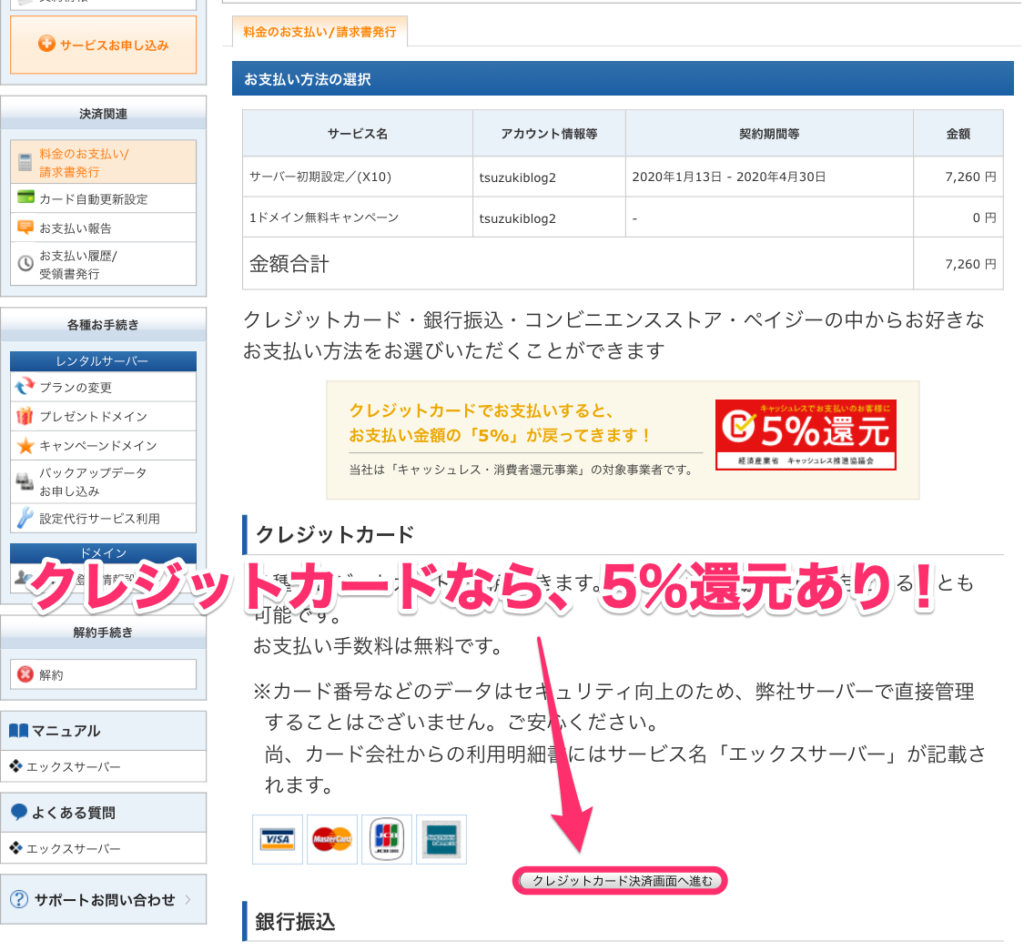Click the サービス名 column header
Screen dimensions: 1024x951
coord(357,133)
